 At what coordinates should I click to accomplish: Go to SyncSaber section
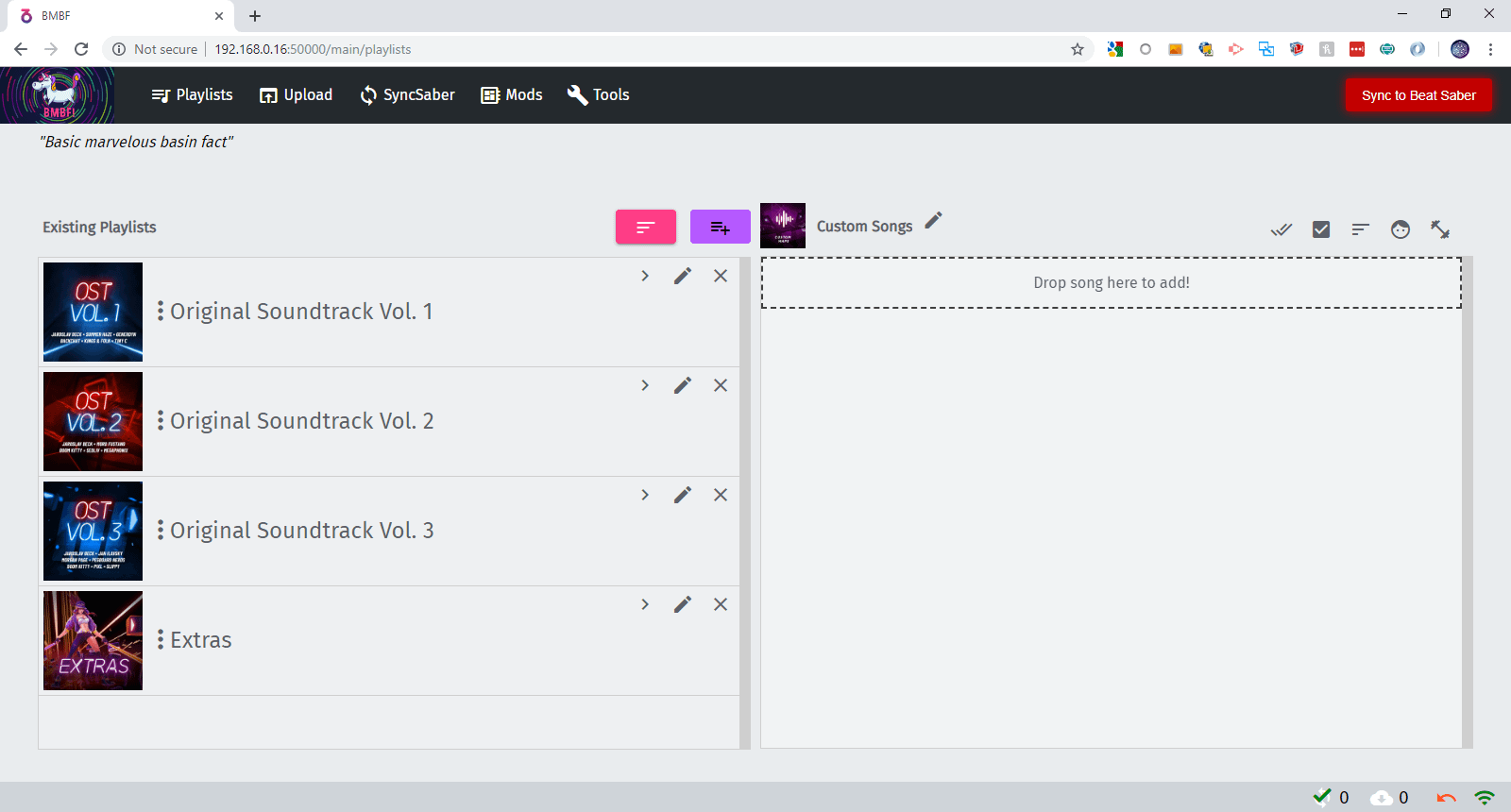click(407, 94)
